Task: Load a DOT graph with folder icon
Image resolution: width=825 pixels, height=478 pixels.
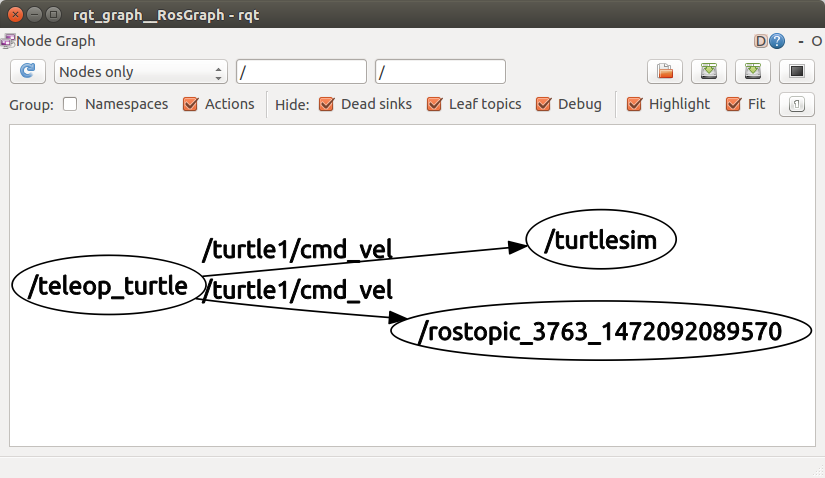Action: (x=664, y=71)
